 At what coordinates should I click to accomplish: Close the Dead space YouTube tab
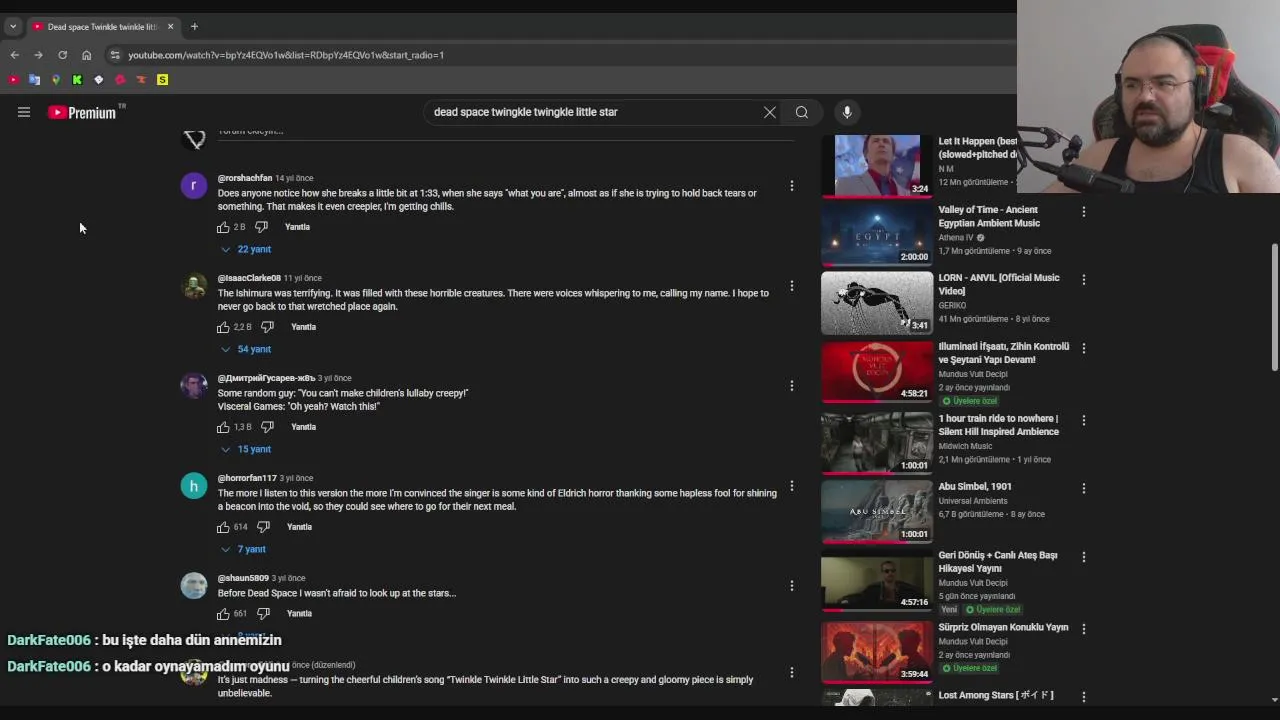pyautogui.click(x=170, y=27)
